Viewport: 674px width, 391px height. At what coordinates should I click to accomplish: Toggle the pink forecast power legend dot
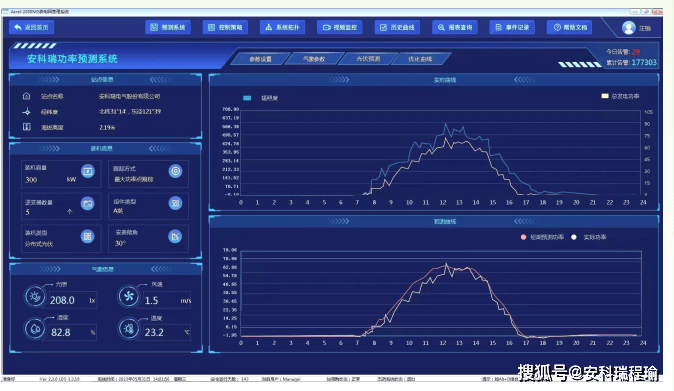click(x=523, y=237)
